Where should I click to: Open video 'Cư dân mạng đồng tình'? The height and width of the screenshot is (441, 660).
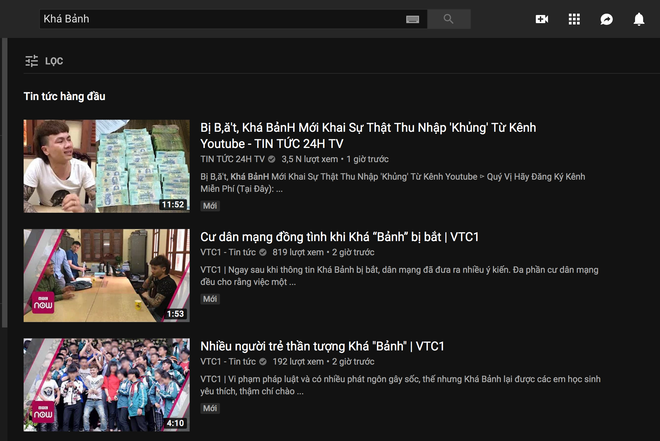pyautogui.click(x=340, y=237)
